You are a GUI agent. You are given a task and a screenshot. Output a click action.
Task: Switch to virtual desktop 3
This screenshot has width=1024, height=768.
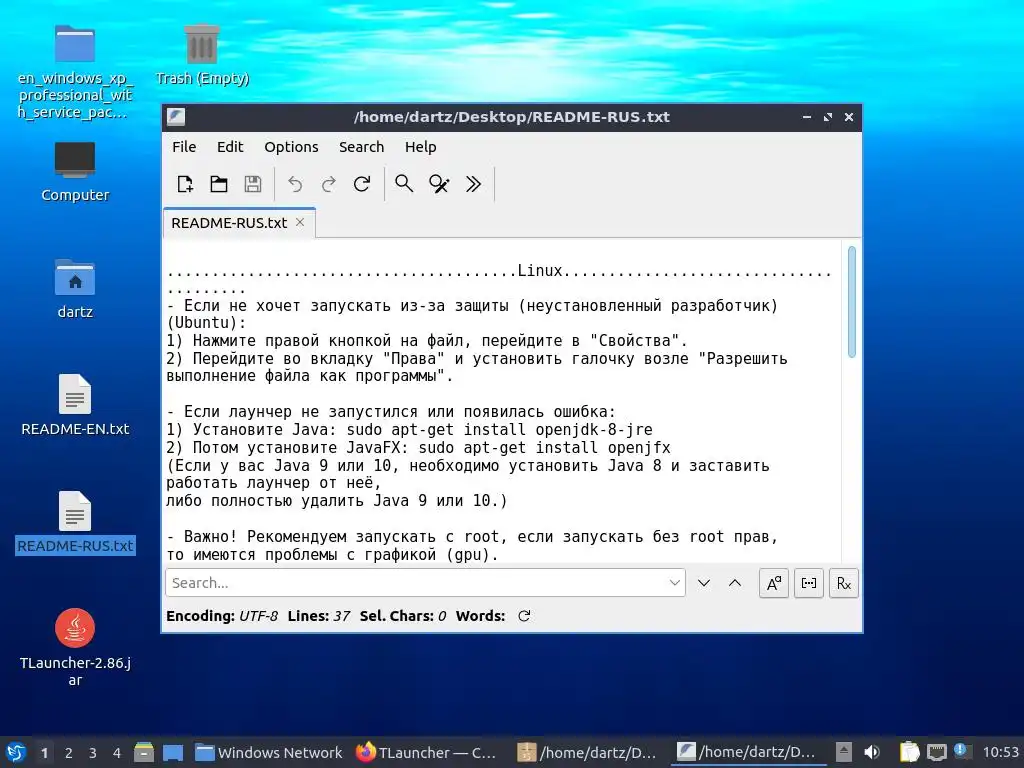point(93,753)
